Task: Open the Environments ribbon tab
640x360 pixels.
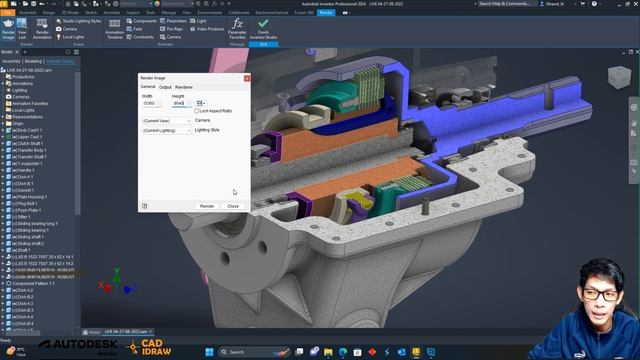Action: coord(210,13)
